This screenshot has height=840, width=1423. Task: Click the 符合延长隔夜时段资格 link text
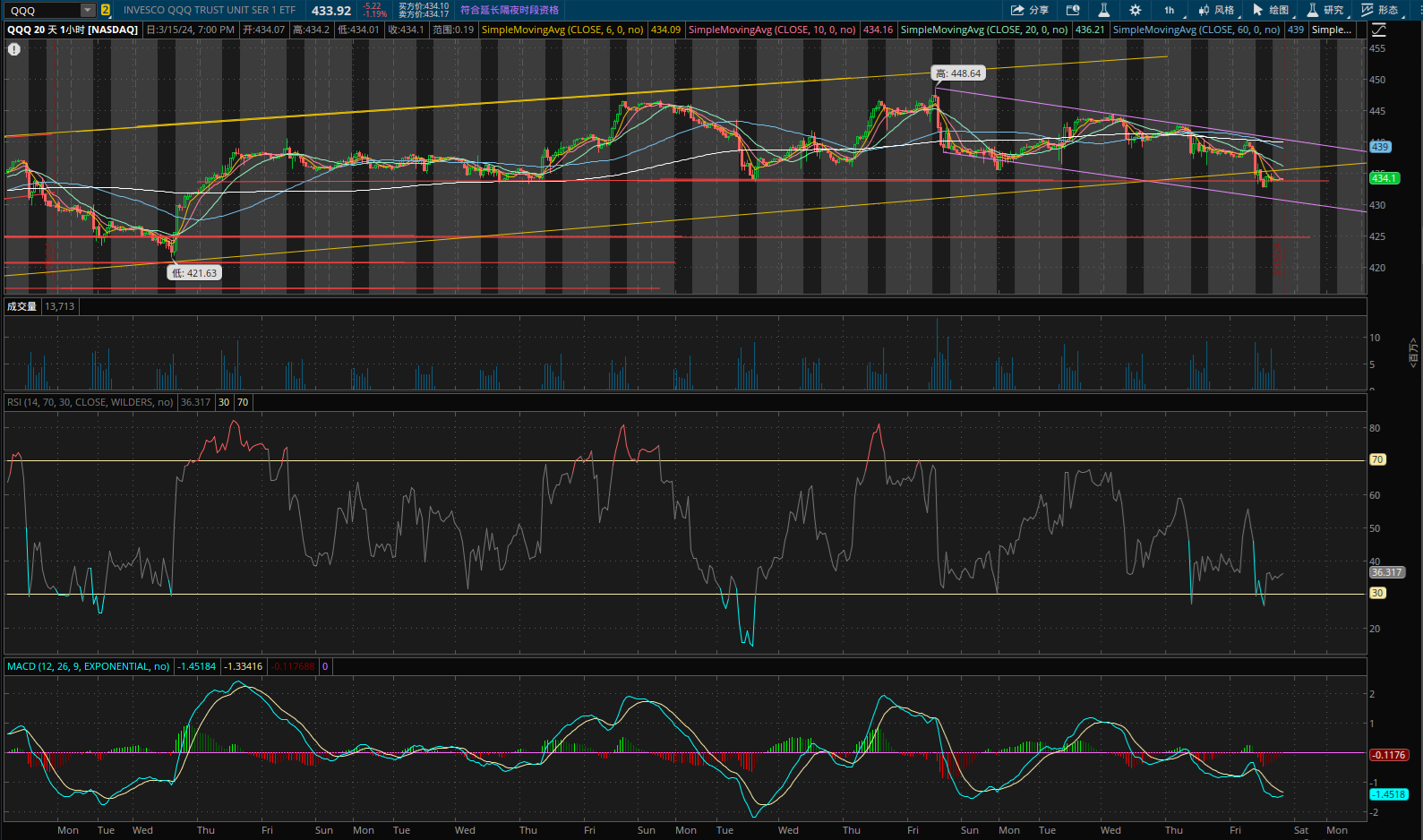[x=510, y=10]
